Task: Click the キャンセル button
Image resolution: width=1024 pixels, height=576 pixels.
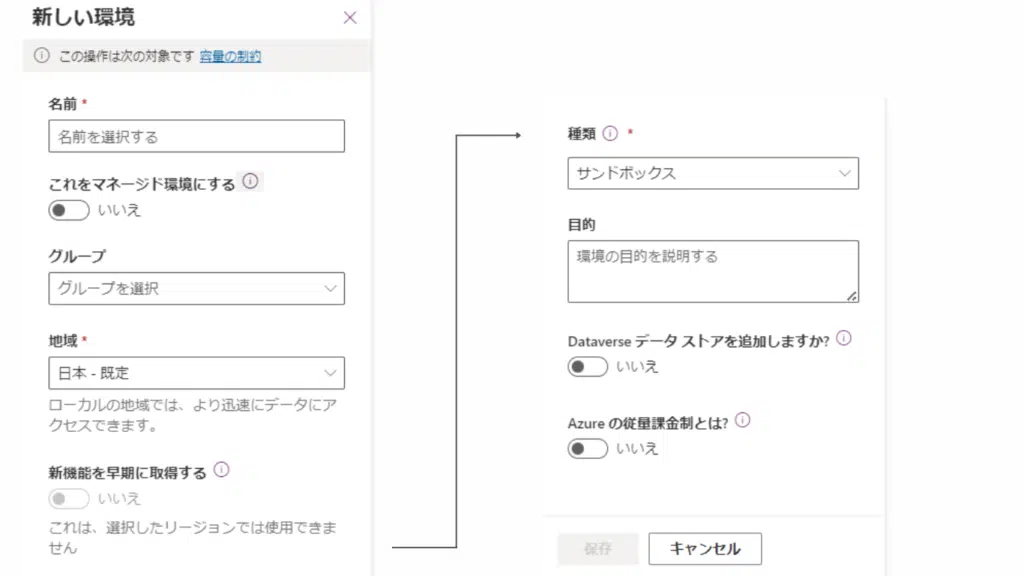Action: click(x=705, y=549)
